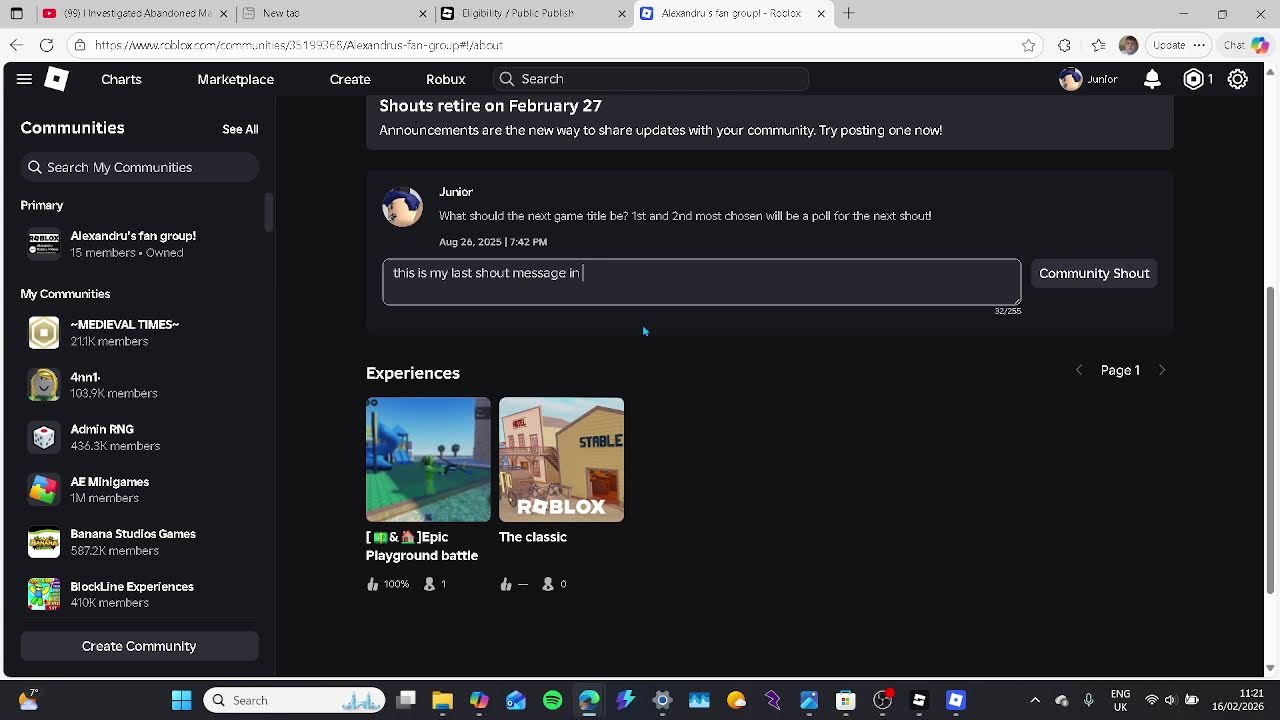Open the browser profile picture
1280x720 pixels.
click(1129, 45)
